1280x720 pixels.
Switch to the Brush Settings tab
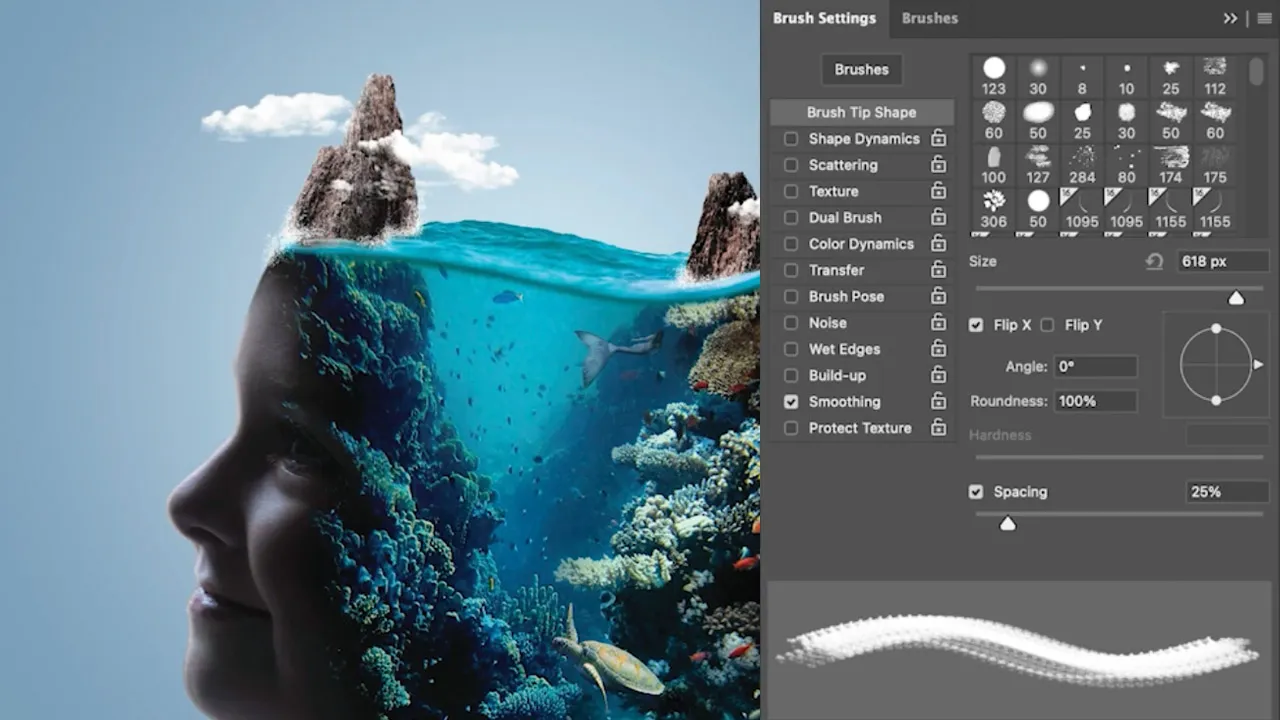824,18
